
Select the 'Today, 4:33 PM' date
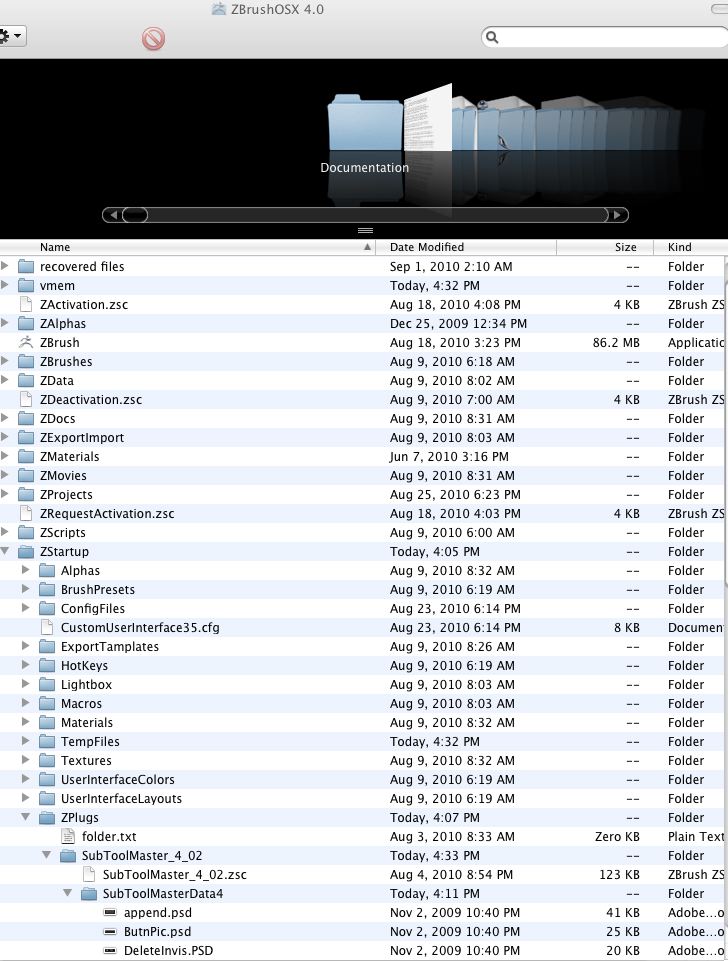click(434, 856)
